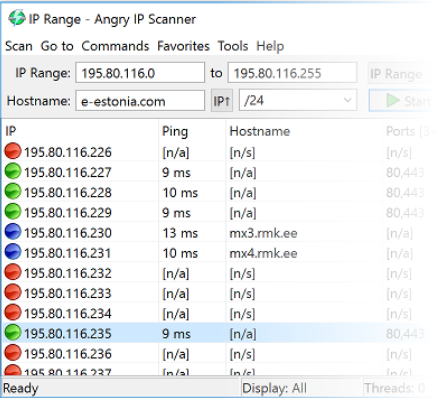The width and height of the screenshot is (440, 398).
Task: Open the Go to menu
Action: pyautogui.click(x=57, y=46)
